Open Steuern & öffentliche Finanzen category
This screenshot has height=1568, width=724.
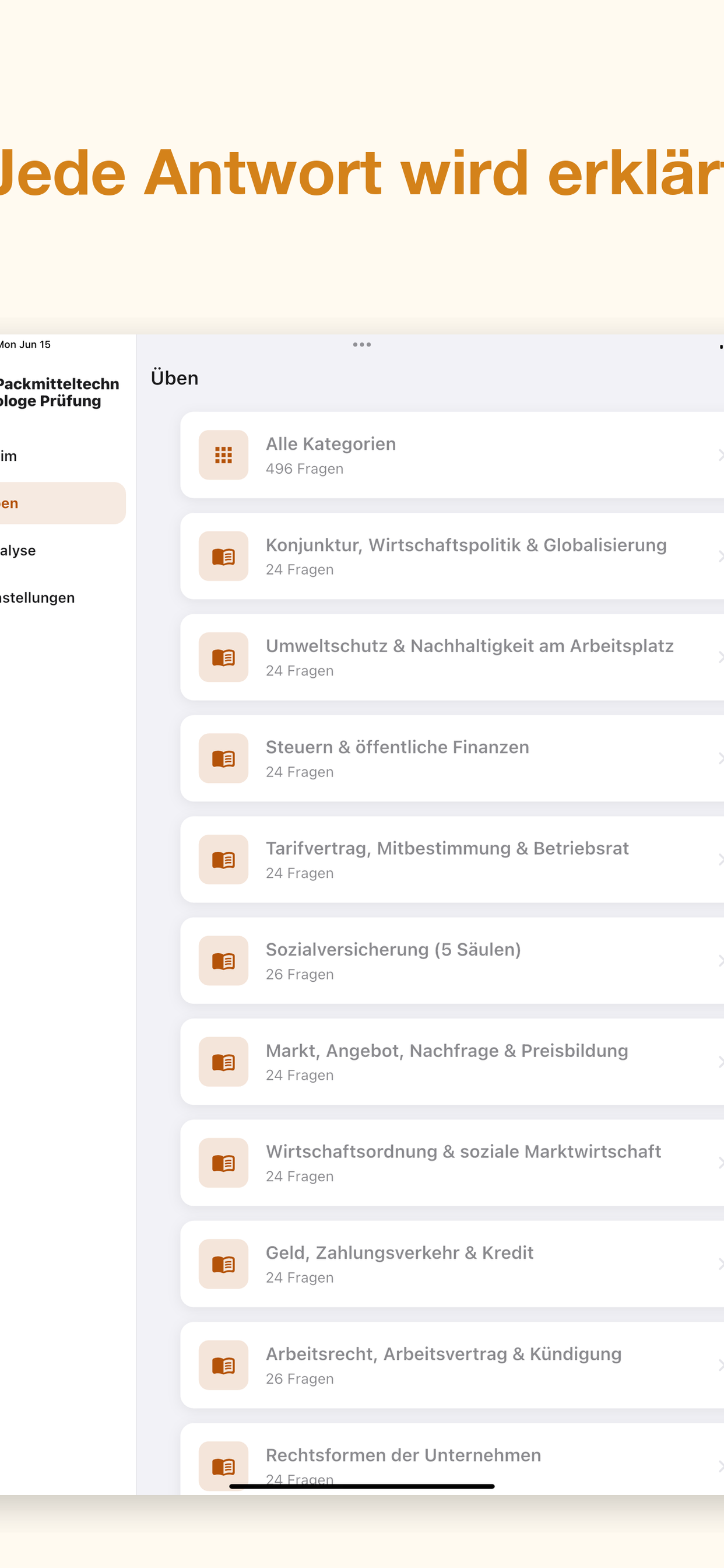click(x=452, y=758)
